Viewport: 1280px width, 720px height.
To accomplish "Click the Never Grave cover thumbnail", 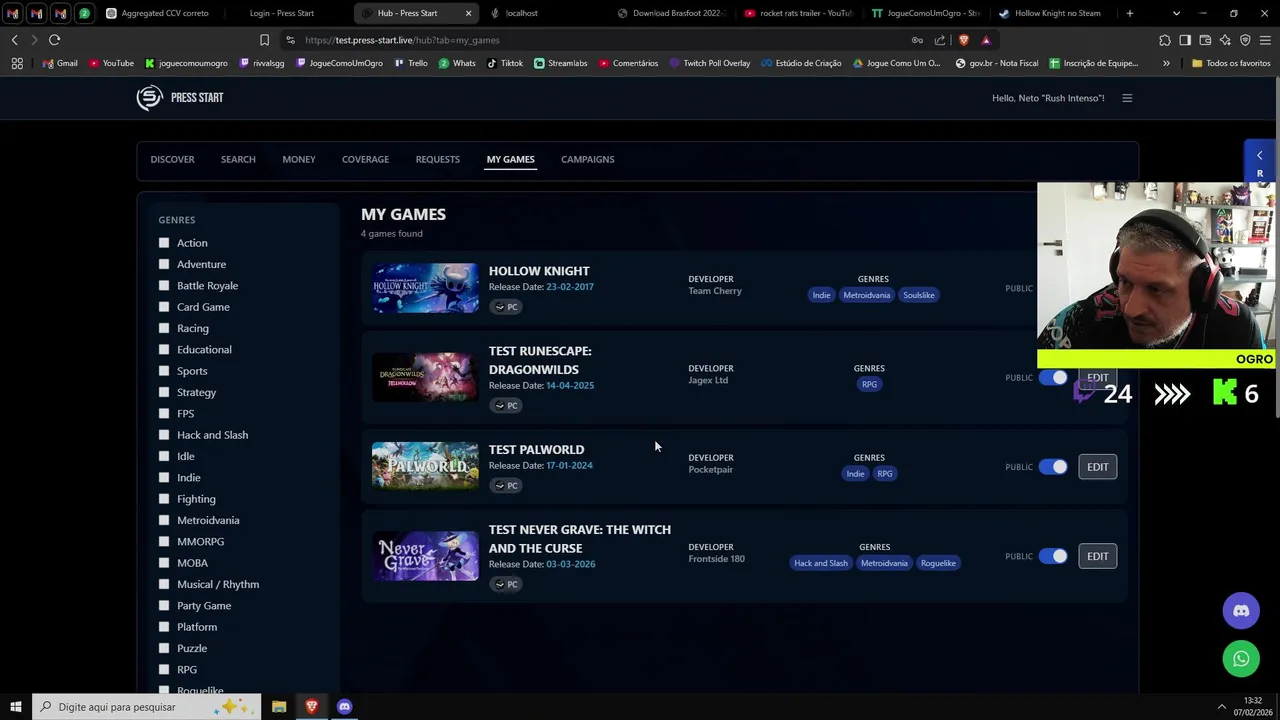I will coord(425,556).
